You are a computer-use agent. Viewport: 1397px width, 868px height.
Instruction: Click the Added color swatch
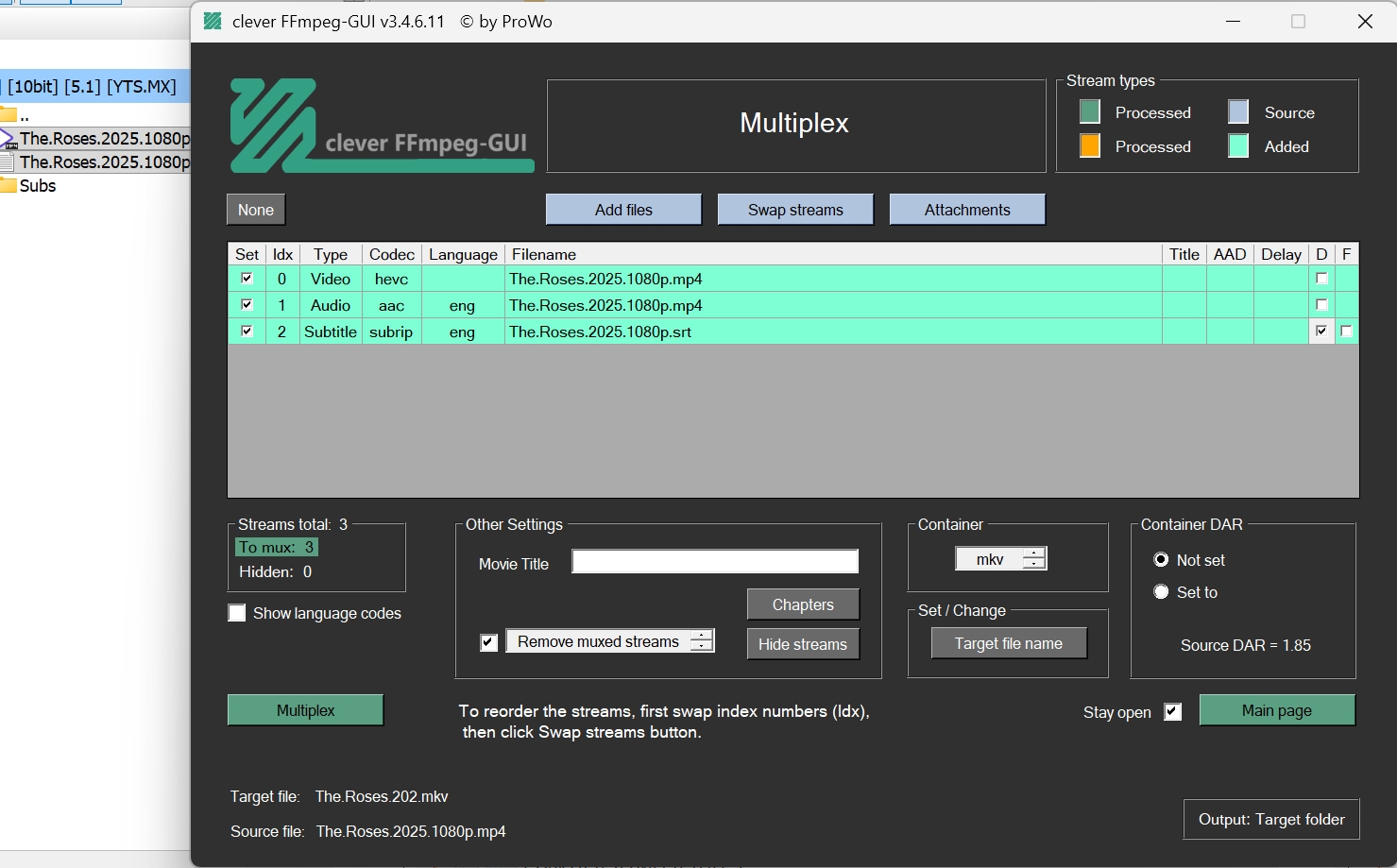tap(1238, 146)
